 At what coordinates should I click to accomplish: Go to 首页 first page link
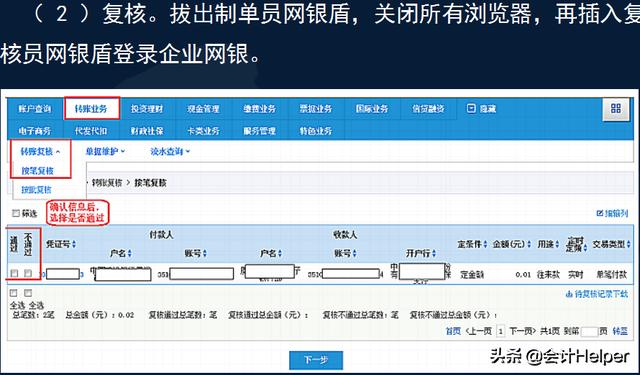453,331
